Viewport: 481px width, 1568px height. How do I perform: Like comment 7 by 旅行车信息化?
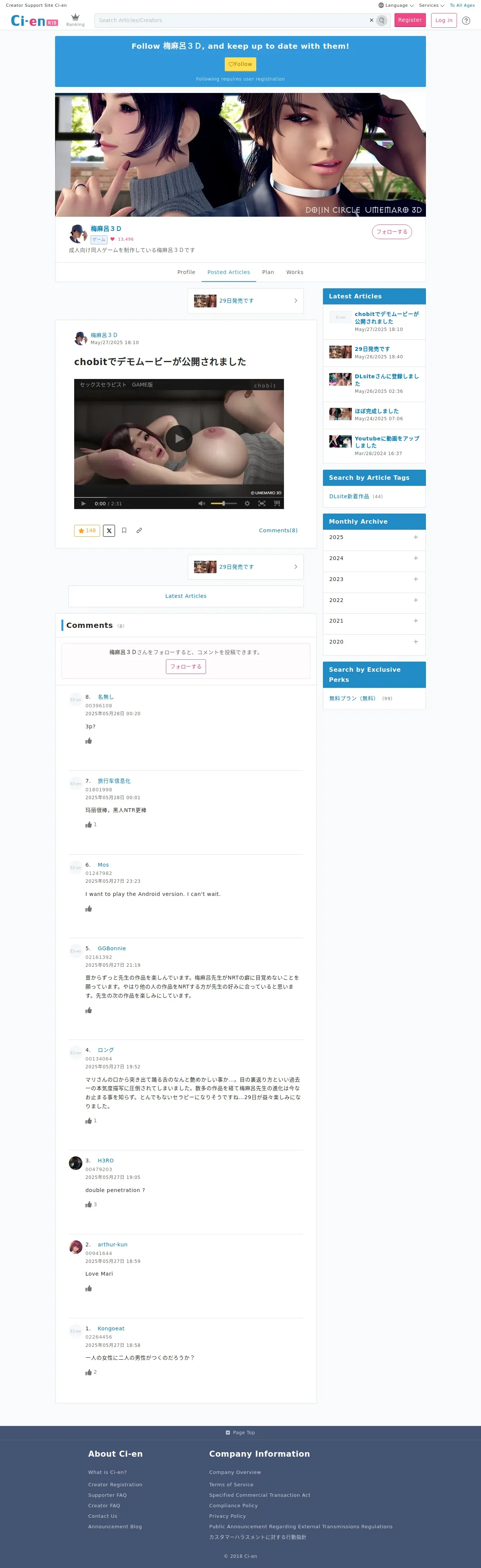(x=89, y=825)
